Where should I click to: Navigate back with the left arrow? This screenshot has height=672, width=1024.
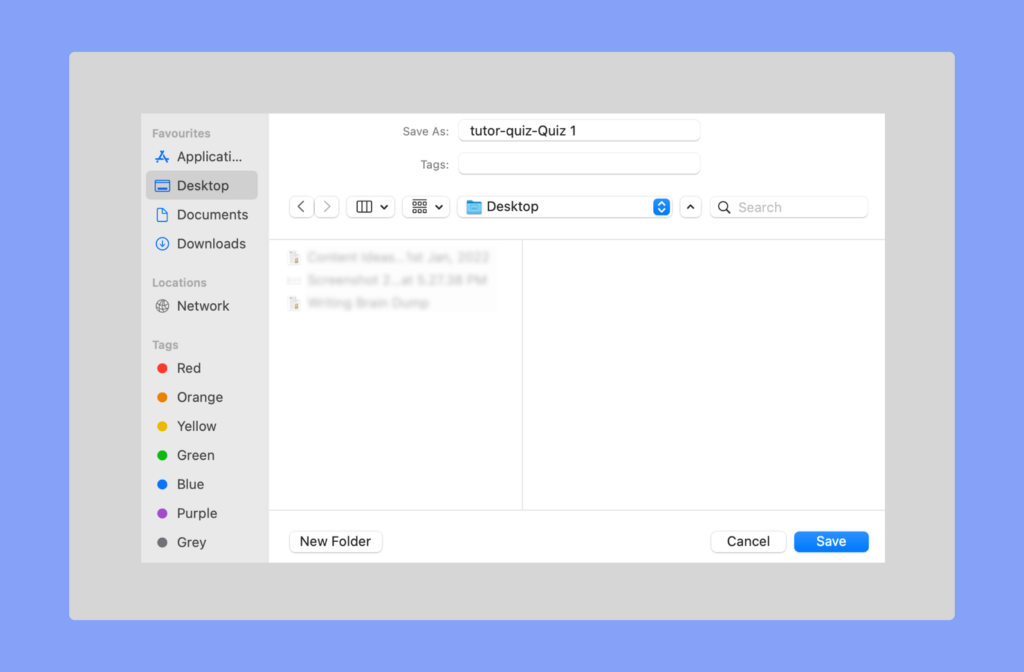pyautogui.click(x=301, y=206)
